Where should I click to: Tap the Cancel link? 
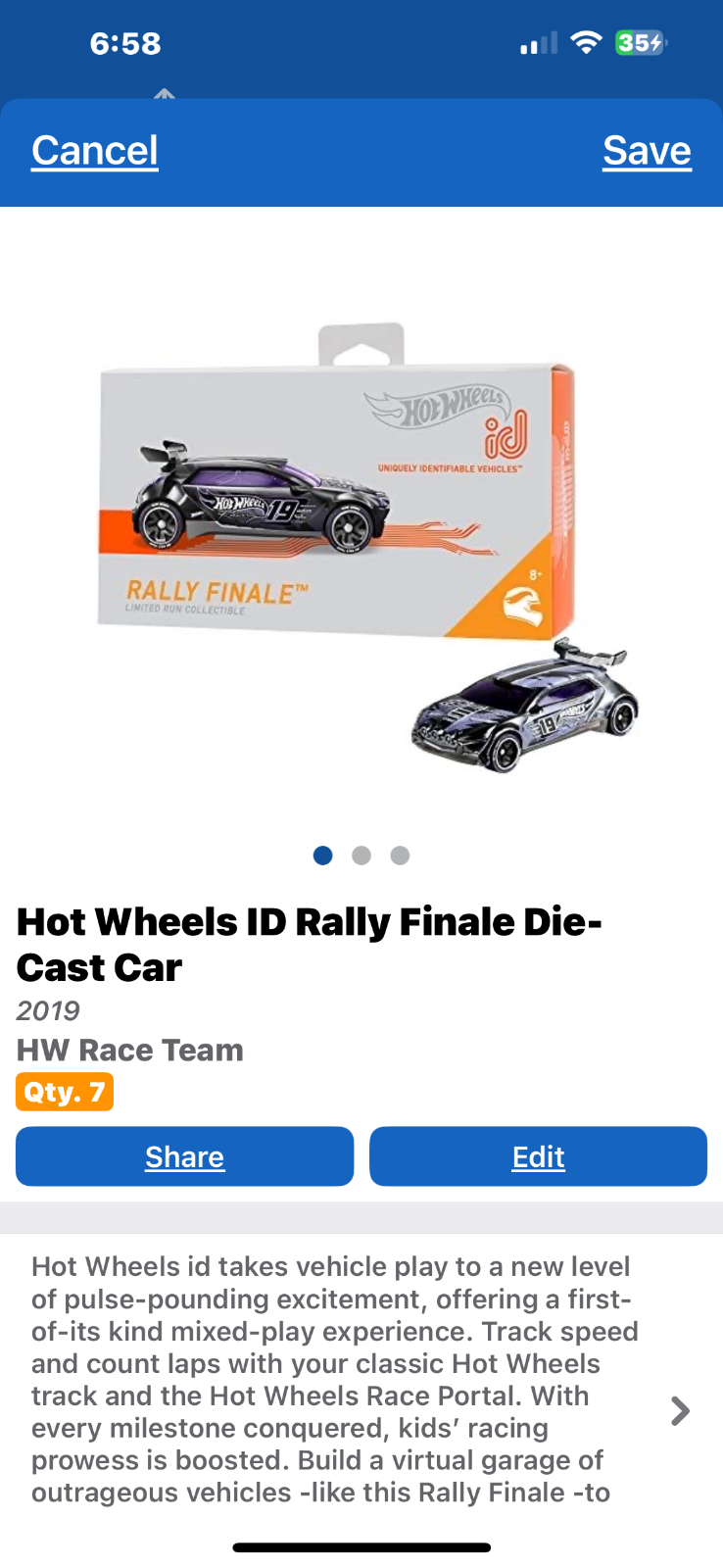[95, 150]
